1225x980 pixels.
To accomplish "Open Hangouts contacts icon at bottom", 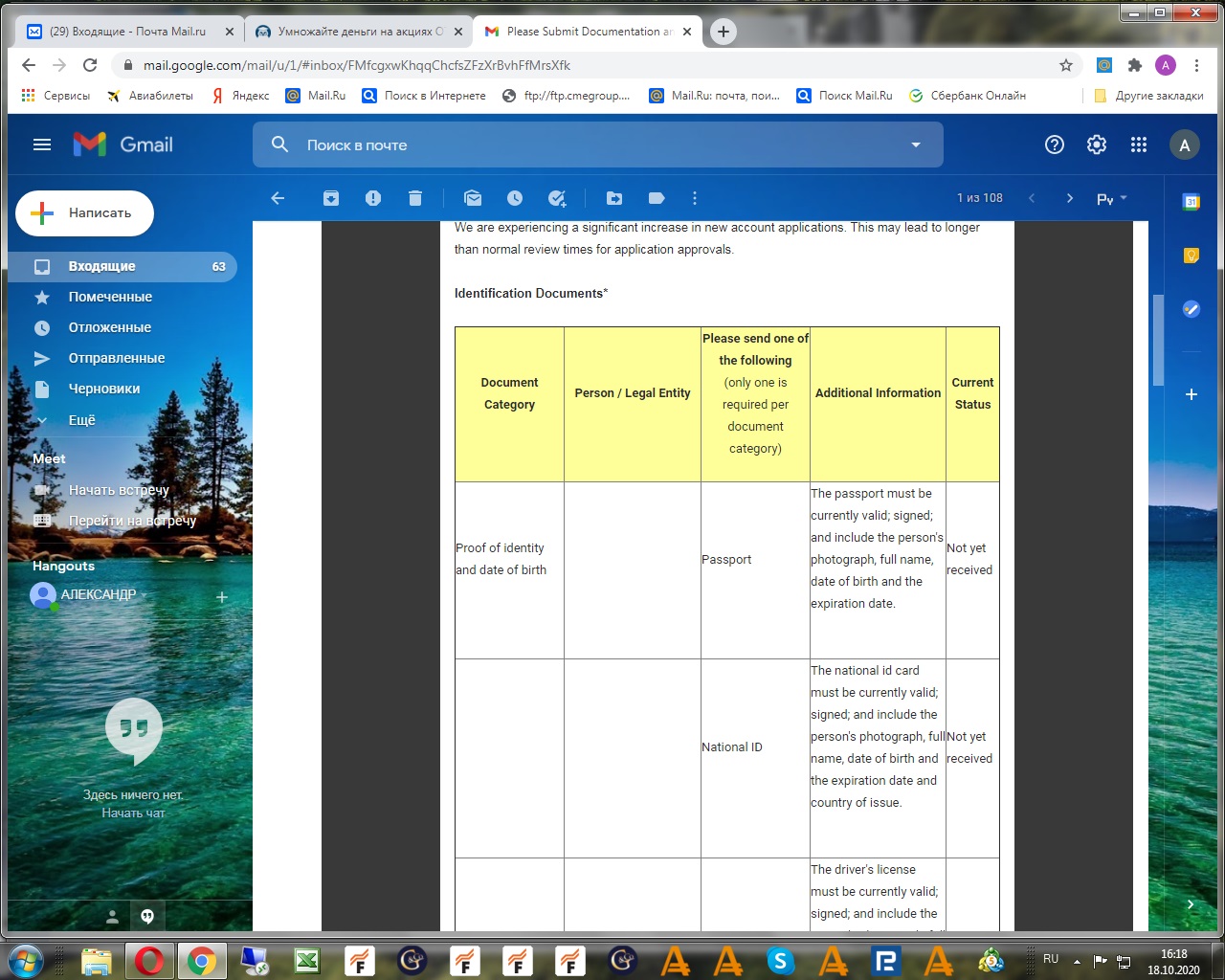I will (112, 917).
